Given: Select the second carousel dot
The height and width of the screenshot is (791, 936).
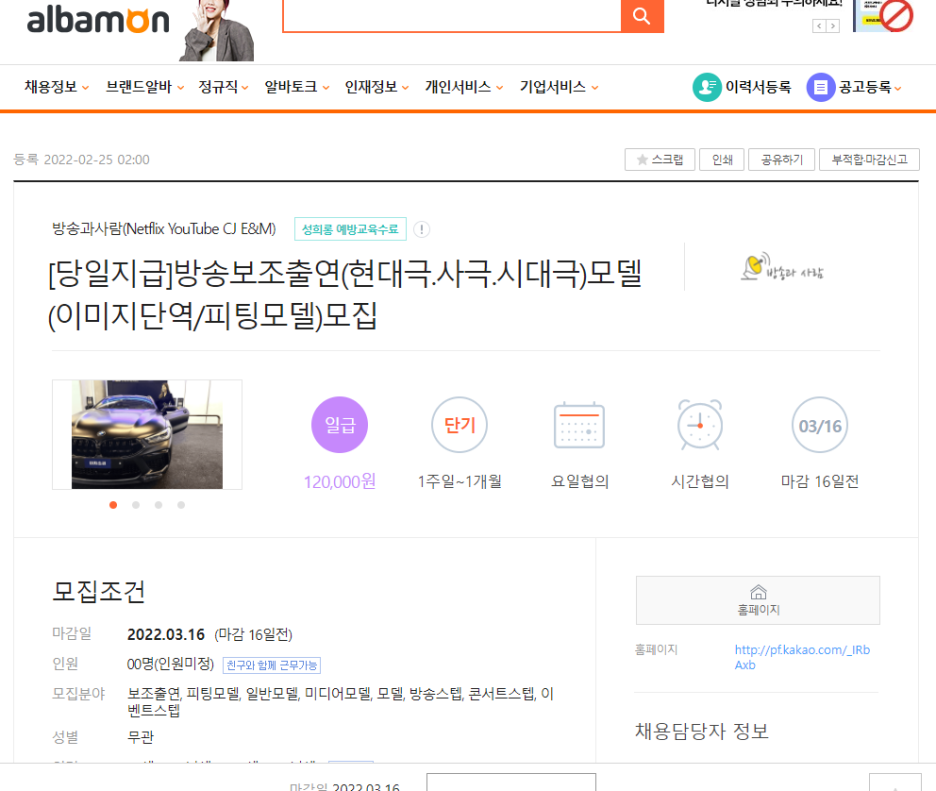Looking at the screenshot, I should tap(136, 505).
